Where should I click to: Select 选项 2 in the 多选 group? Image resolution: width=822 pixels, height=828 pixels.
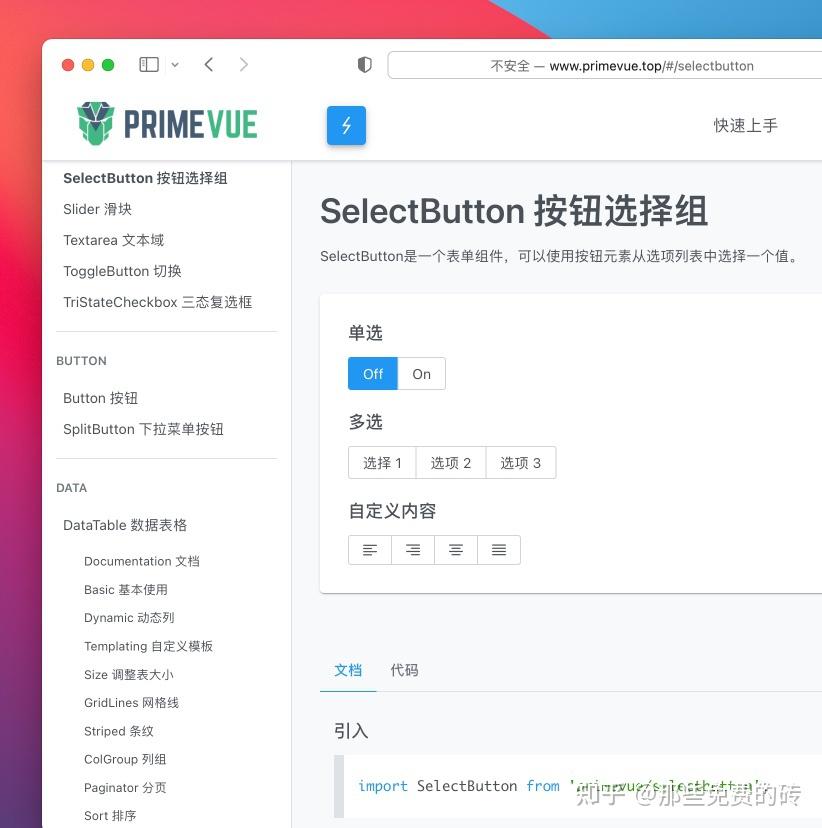point(450,462)
